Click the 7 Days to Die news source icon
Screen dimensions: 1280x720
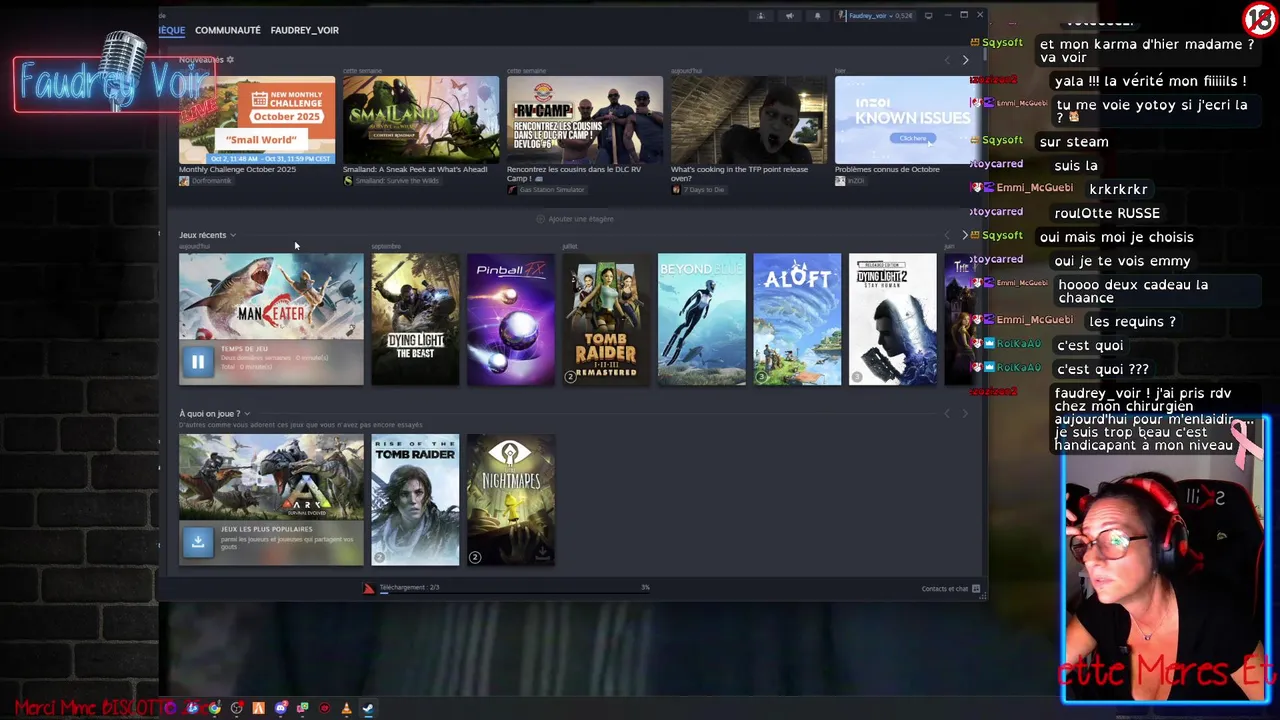[676, 189]
